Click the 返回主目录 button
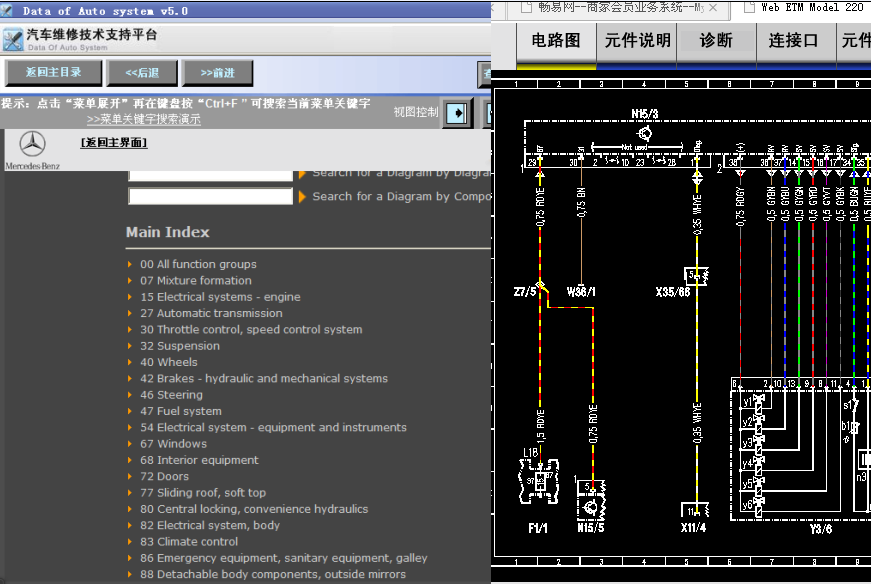 (x=53, y=73)
